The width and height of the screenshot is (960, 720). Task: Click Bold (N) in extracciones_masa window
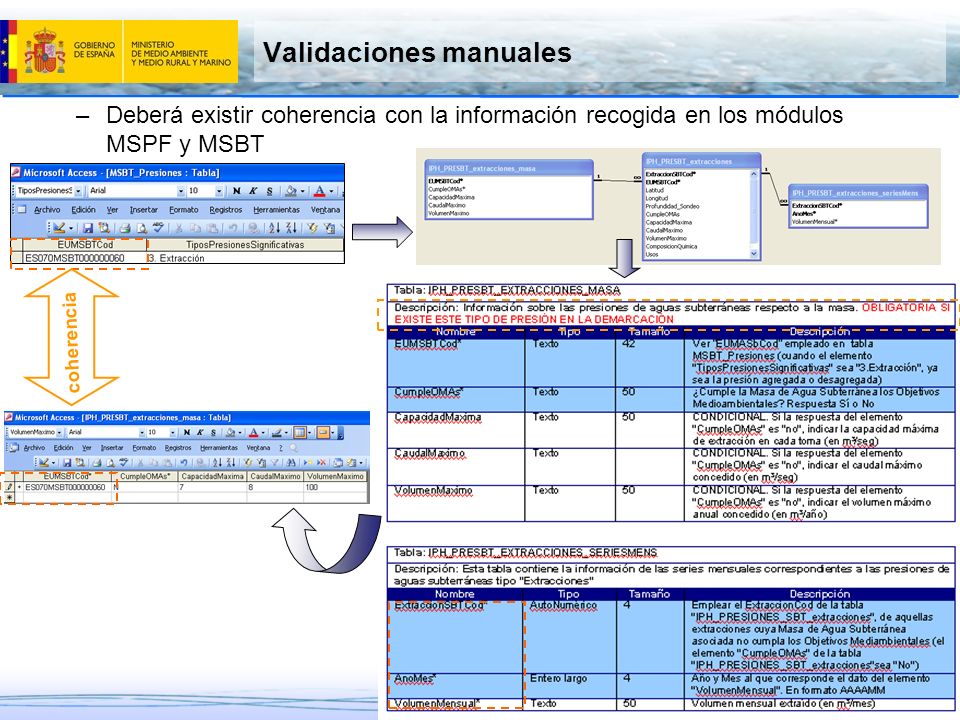[187, 432]
